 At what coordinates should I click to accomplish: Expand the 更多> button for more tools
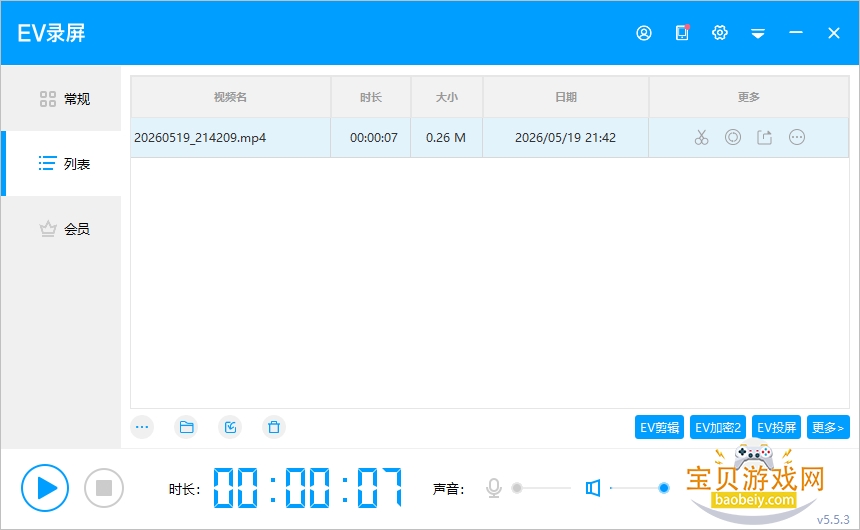828,427
